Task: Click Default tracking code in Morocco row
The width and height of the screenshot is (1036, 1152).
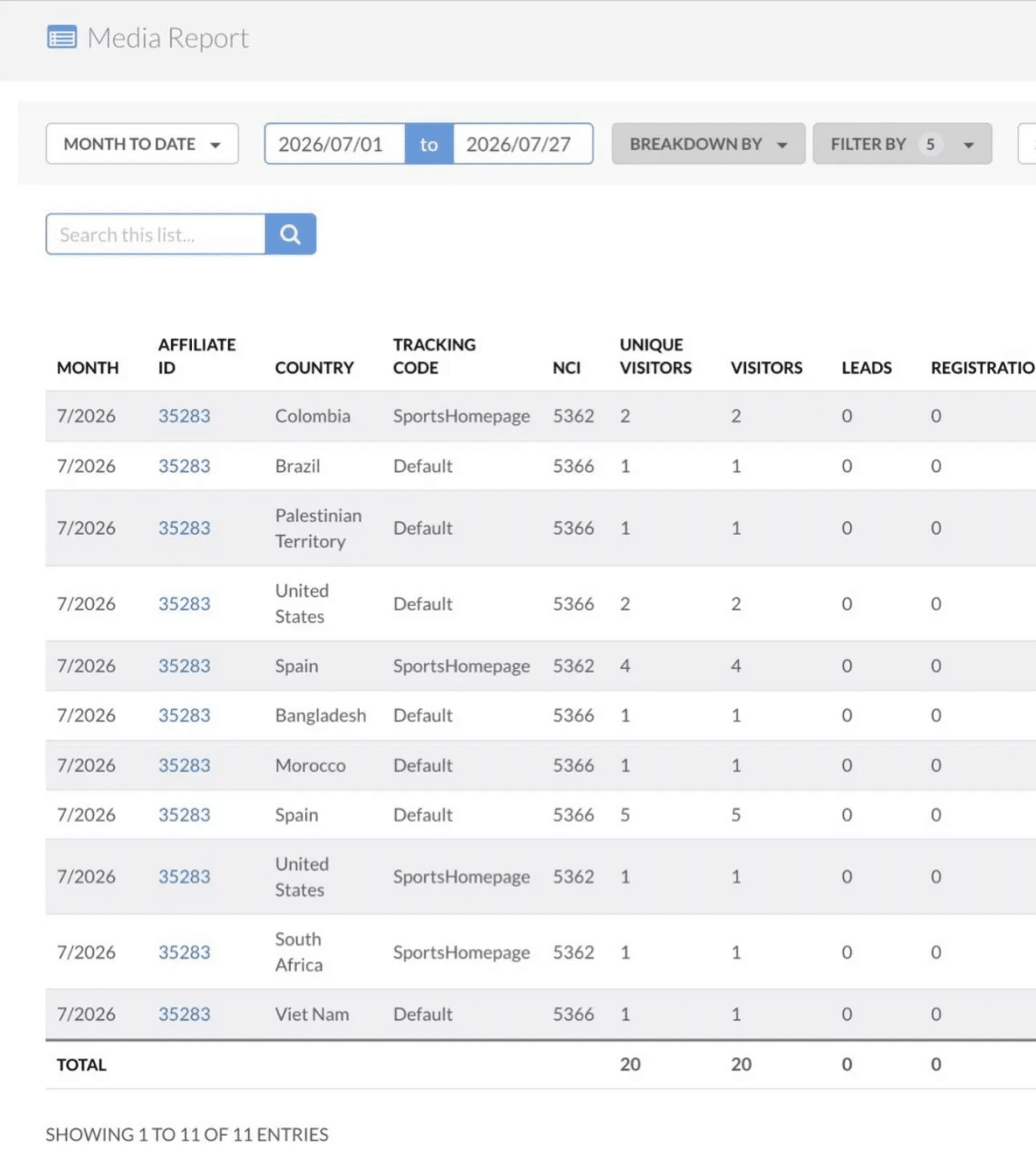Action: coord(422,766)
